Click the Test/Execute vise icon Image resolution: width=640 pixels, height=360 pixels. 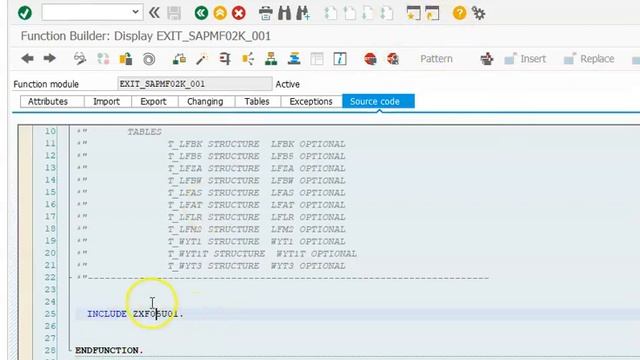[x=225, y=59]
